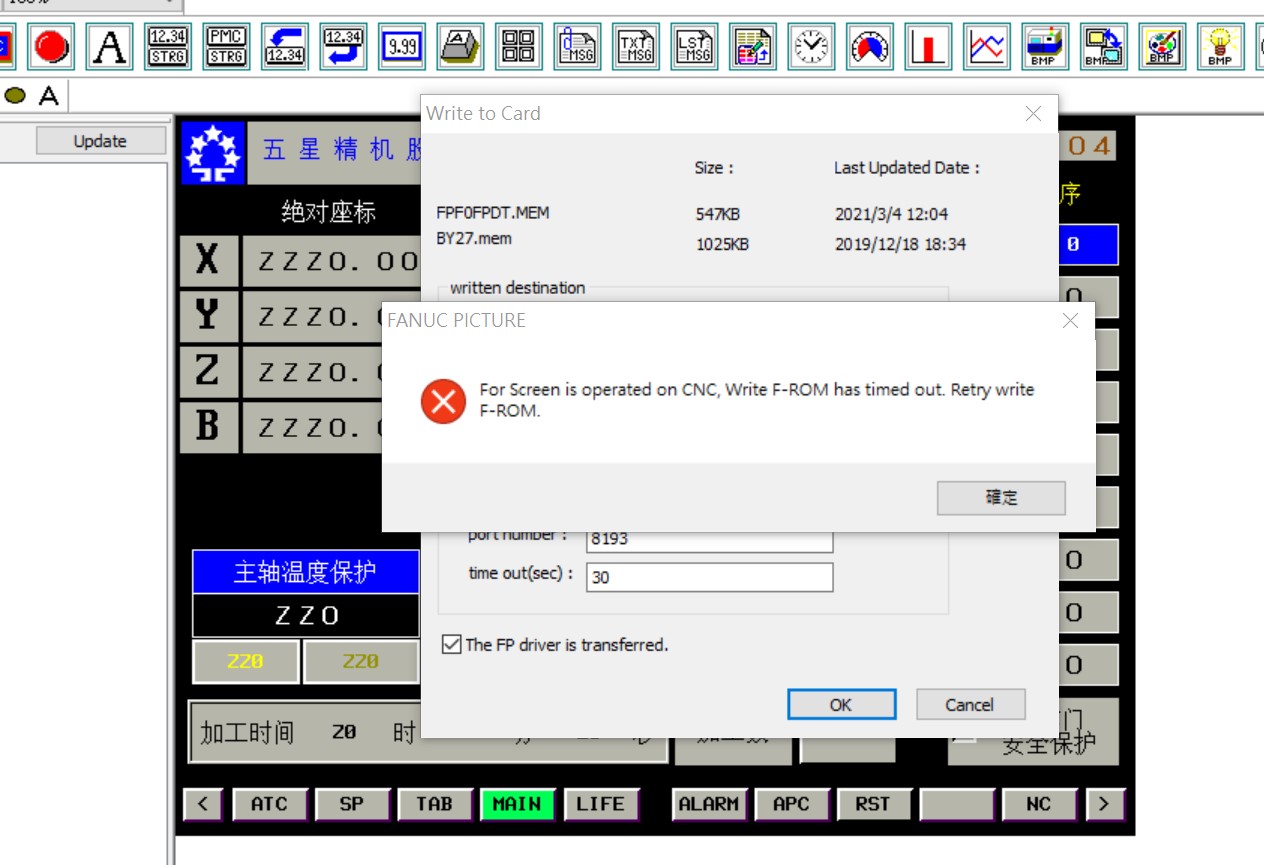Select the red round lamp tool

[x=51, y=47]
